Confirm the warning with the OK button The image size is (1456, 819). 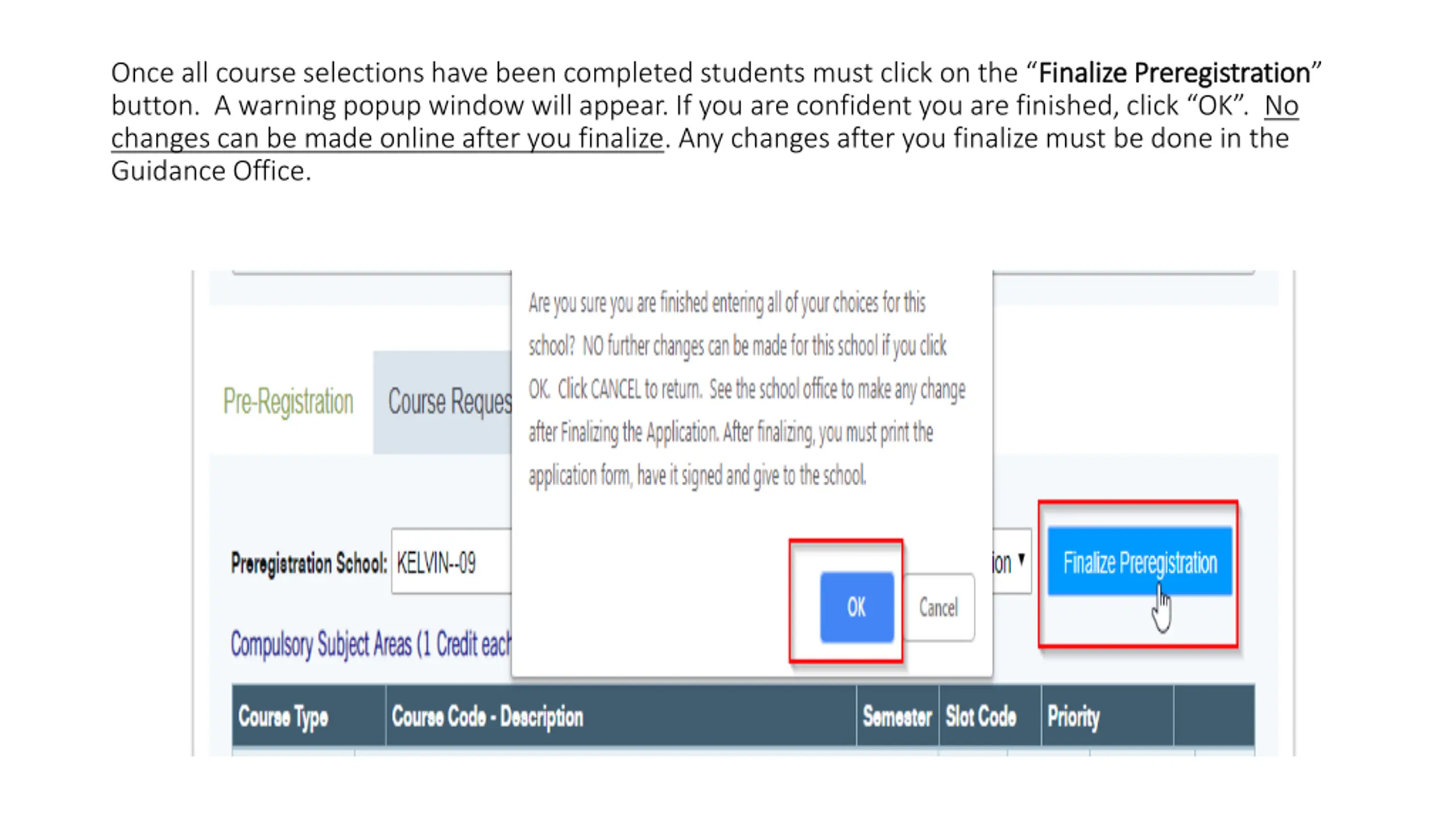(857, 607)
